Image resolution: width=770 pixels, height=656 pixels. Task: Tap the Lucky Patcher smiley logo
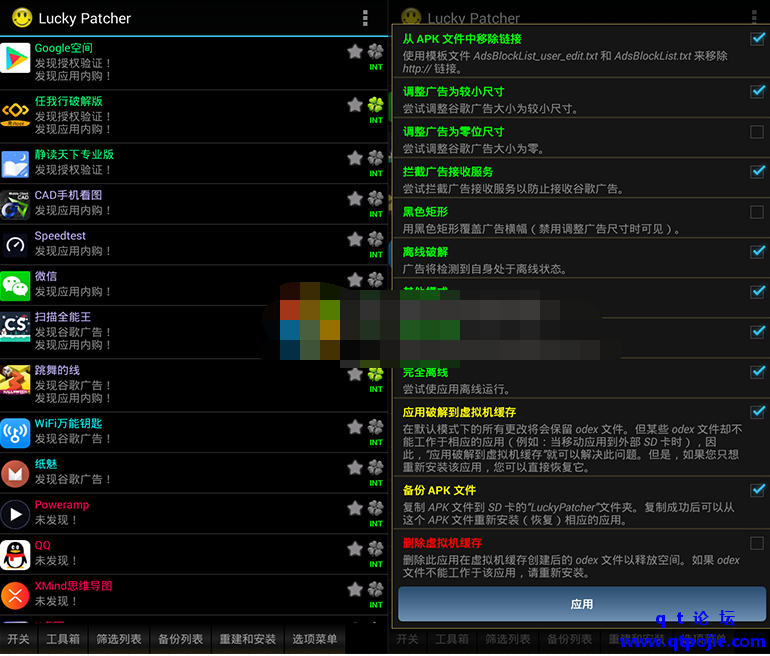[x=22, y=18]
